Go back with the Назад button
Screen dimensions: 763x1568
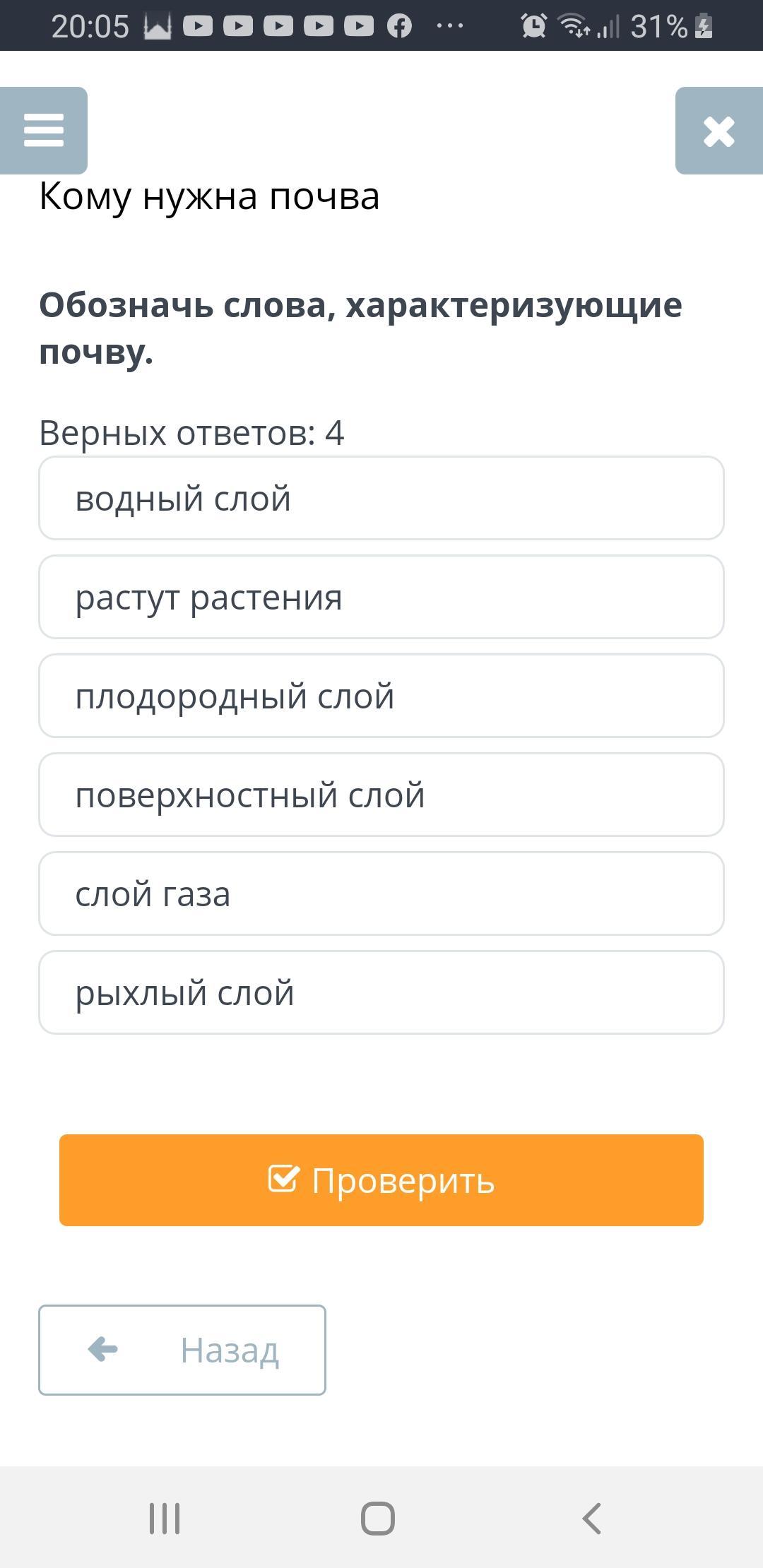[x=182, y=1350]
